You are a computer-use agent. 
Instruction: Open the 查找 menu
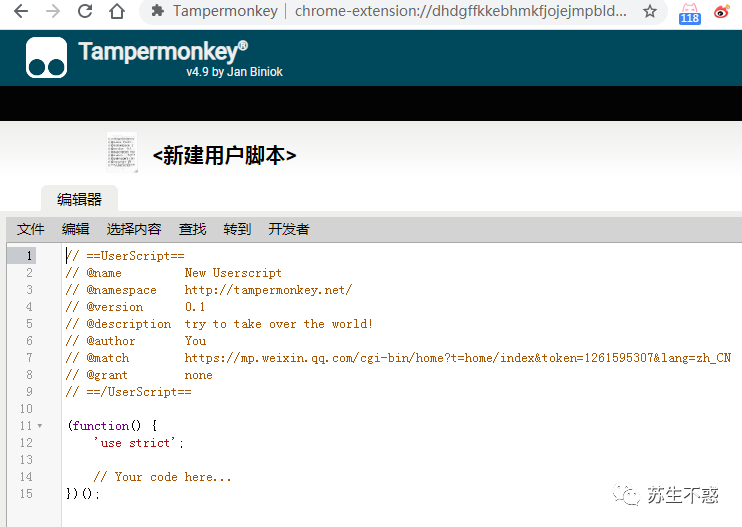193,229
